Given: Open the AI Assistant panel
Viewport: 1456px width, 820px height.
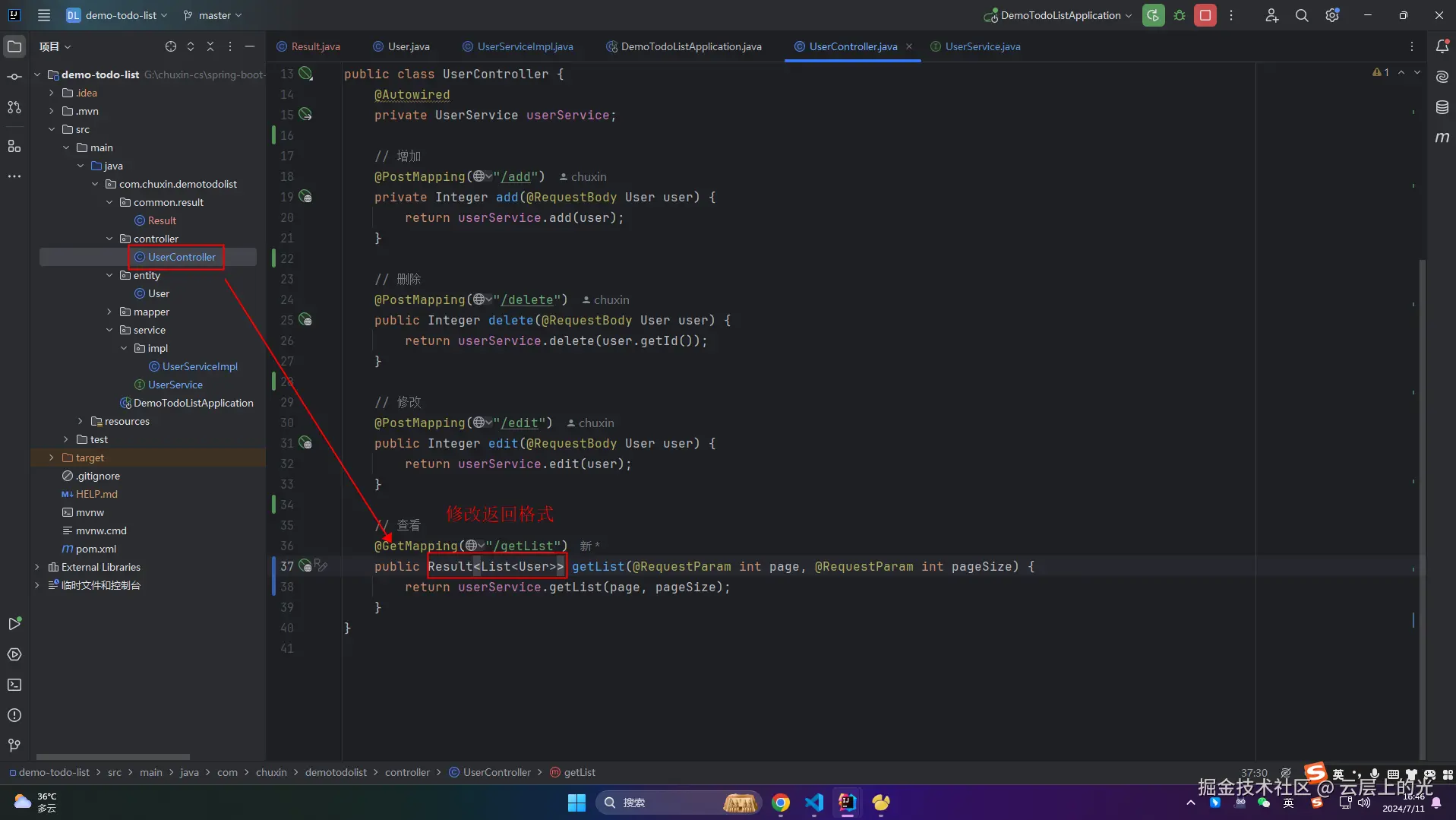Looking at the screenshot, I should coord(1442,77).
